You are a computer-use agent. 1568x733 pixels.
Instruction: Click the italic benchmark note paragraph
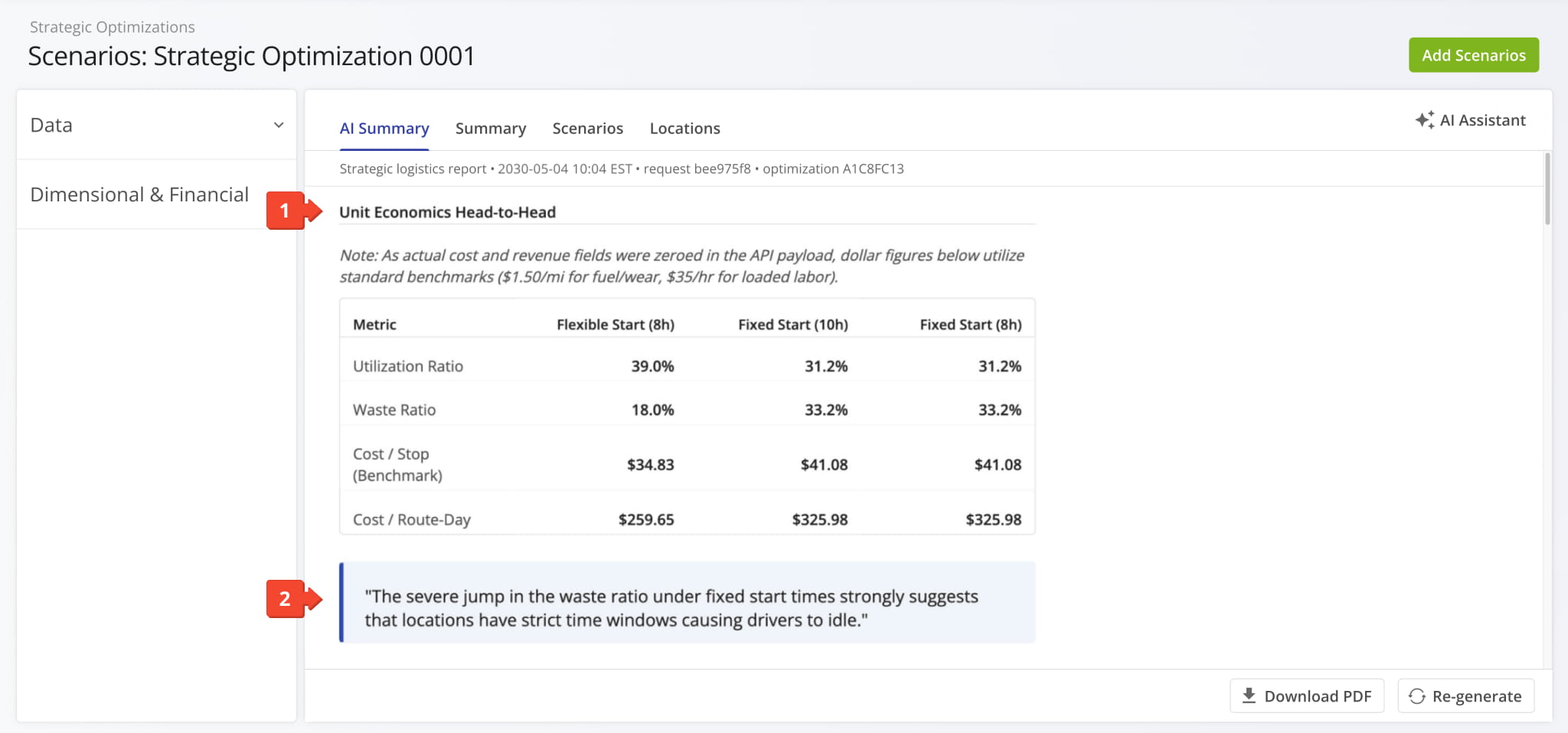[681, 266]
